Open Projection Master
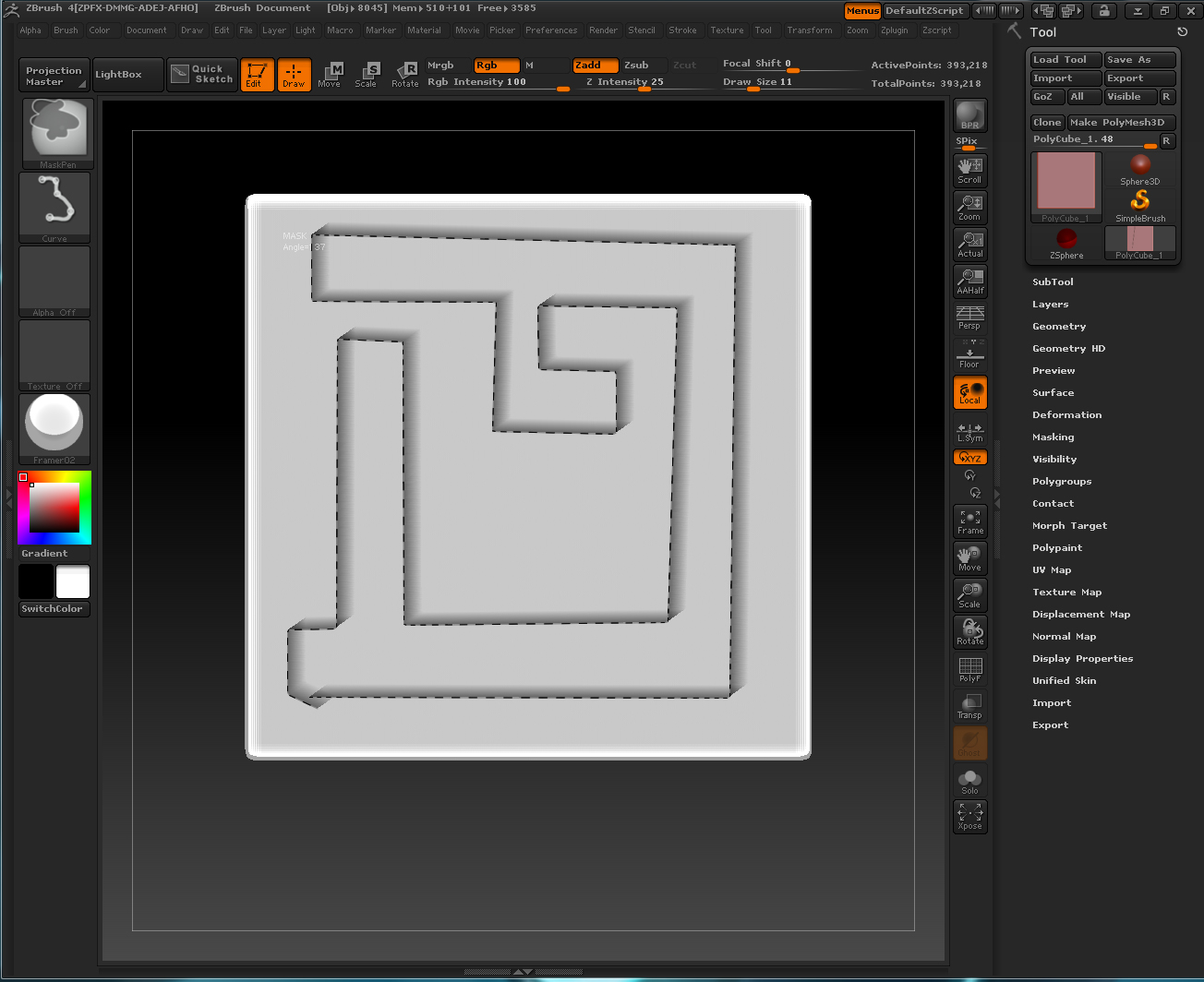Screen dimensions: 1204x982 click(x=54, y=76)
